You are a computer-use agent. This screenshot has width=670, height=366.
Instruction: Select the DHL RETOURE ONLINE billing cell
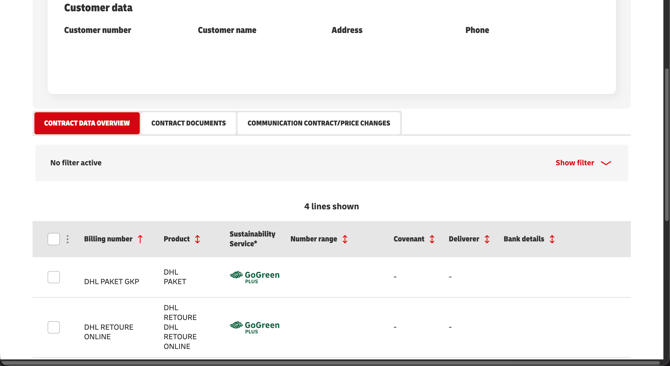click(x=109, y=332)
